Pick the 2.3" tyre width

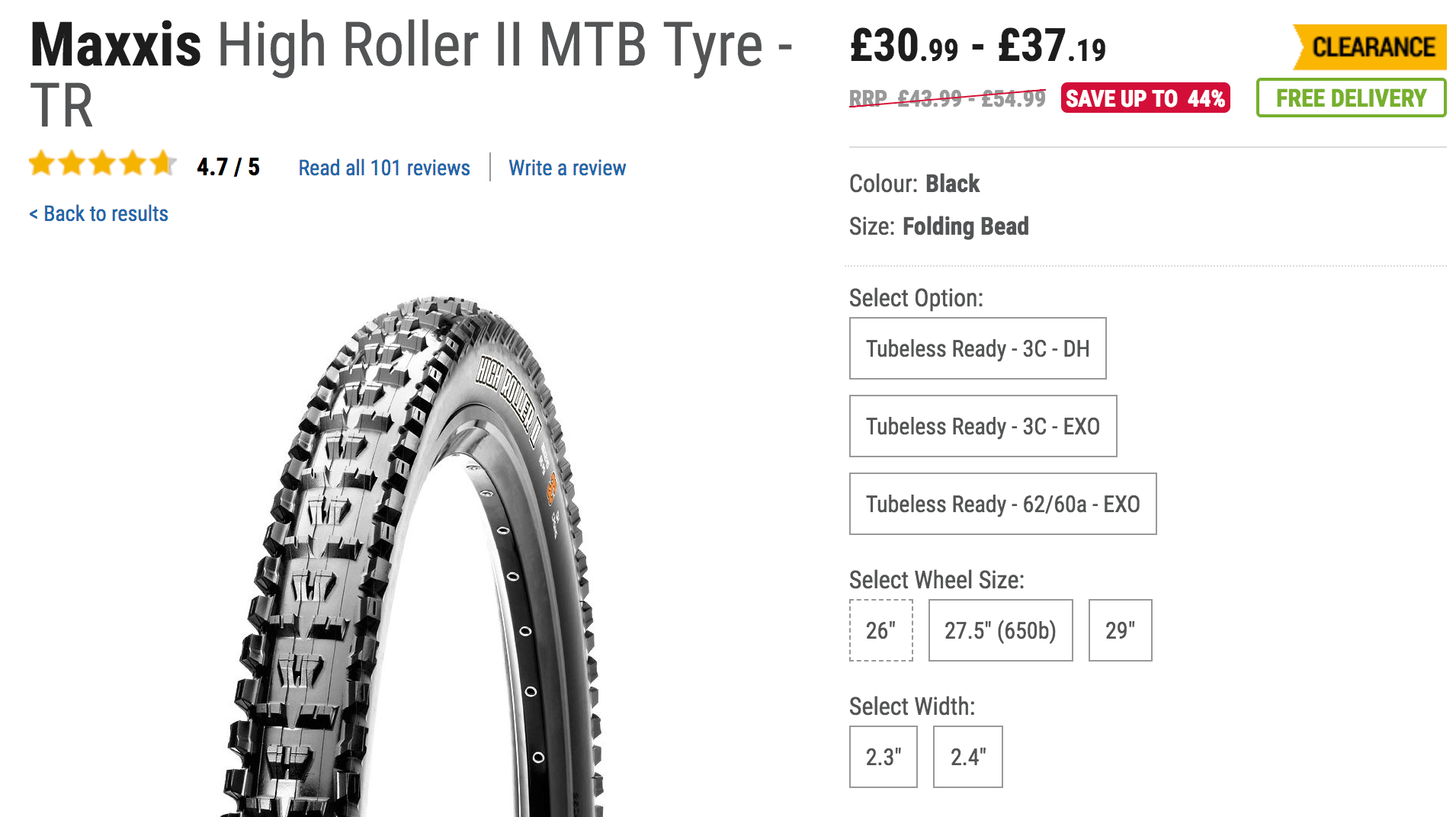pyautogui.click(x=883, y=757)
